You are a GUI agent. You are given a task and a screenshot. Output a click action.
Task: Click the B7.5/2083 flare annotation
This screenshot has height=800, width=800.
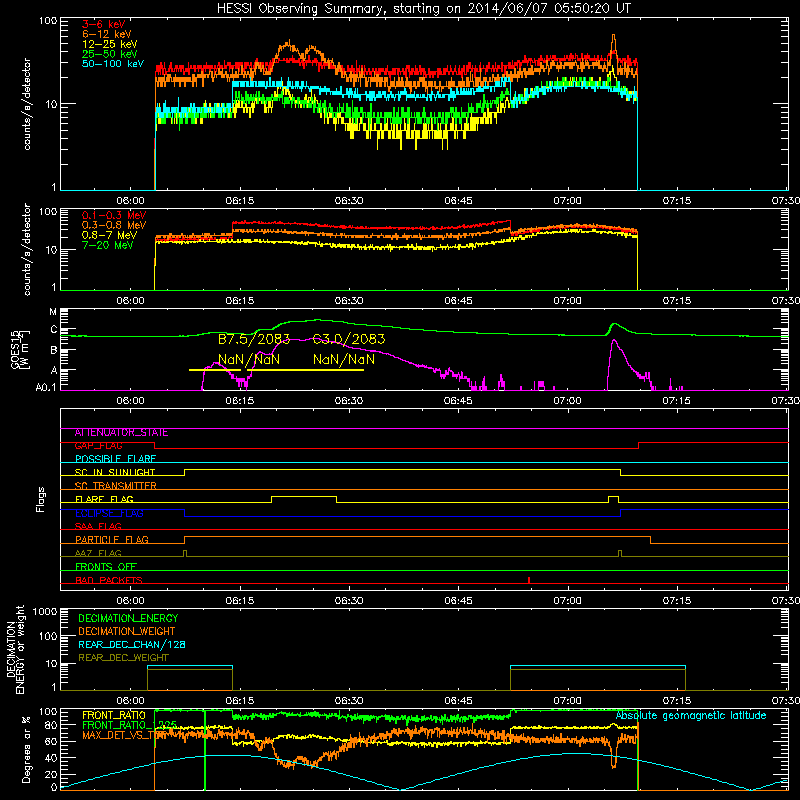[x=254, y=339]
